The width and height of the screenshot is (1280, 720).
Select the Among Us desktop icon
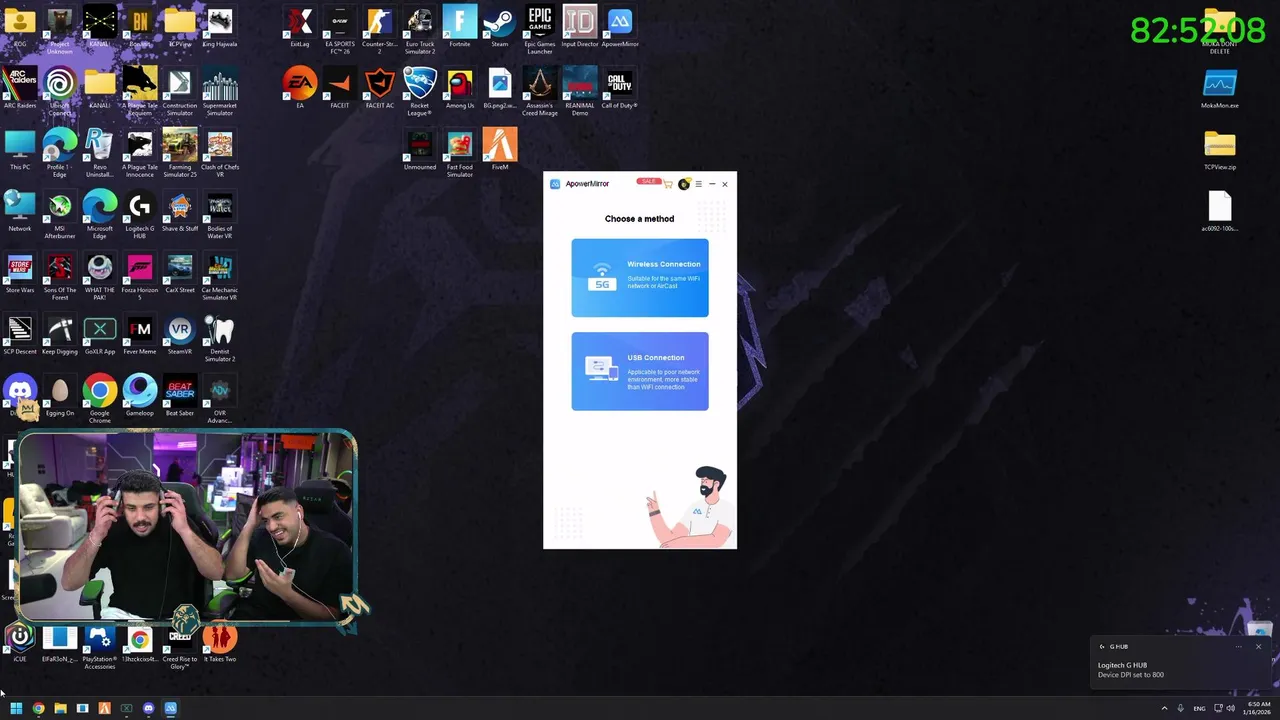(x=460, y=88)
